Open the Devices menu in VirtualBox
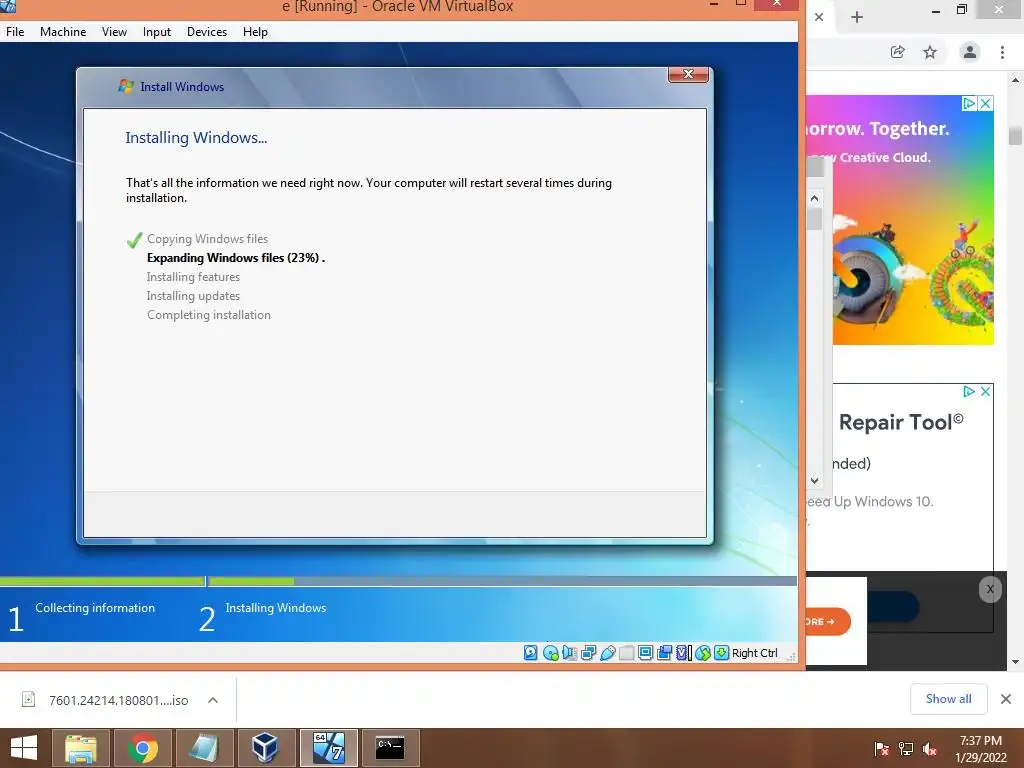The width and height of the screenshot is (1024, 768). (207, 31)
